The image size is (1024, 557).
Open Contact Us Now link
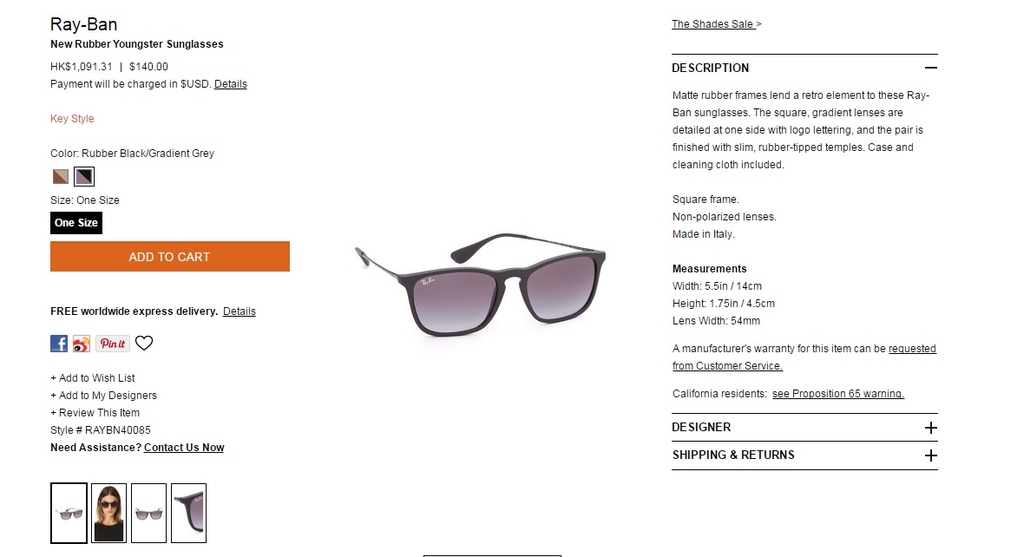click(184, 448)
